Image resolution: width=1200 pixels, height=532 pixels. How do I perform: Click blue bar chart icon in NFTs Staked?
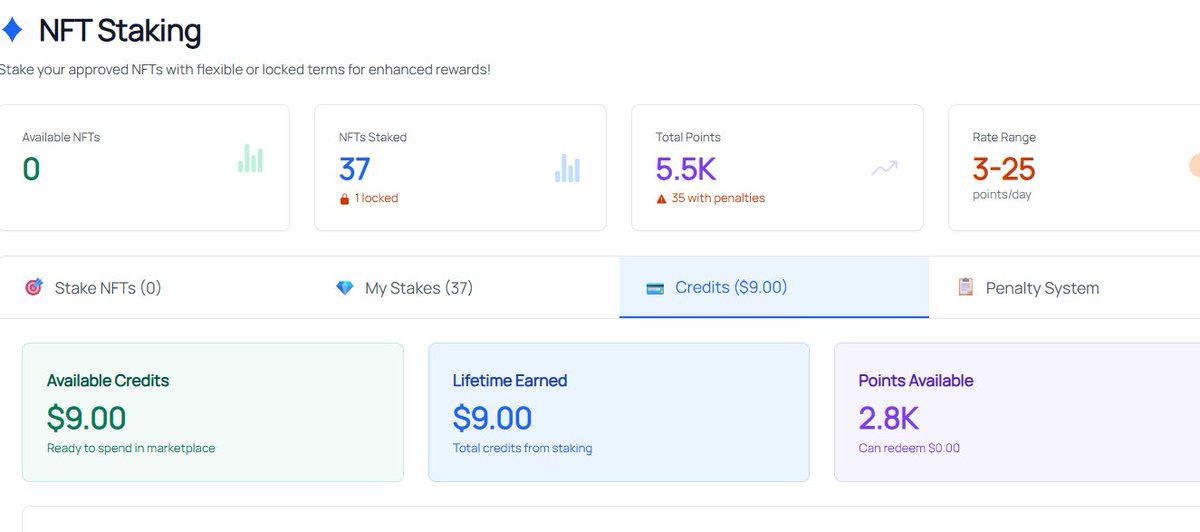point(567,168)
